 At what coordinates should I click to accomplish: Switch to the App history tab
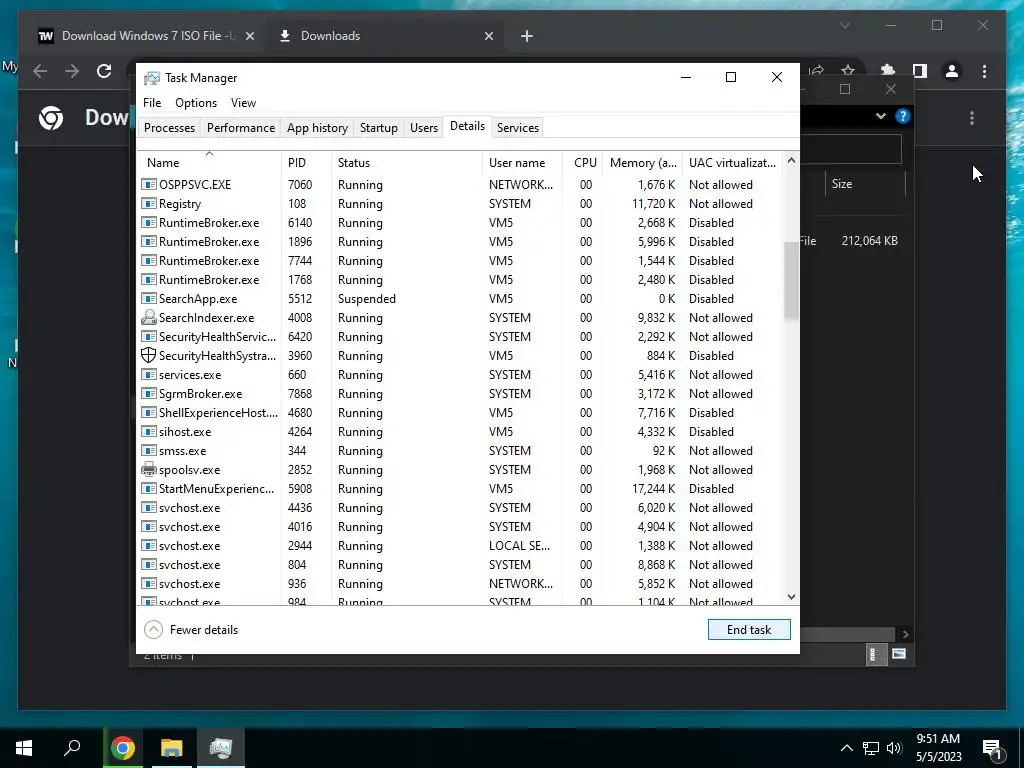[x=317, y=127]
